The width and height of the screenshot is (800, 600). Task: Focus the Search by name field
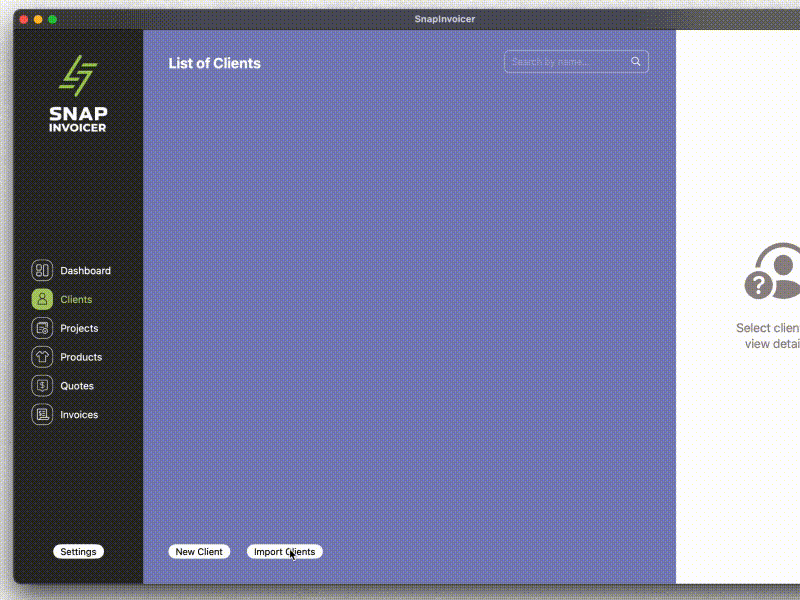click(576, 62)
